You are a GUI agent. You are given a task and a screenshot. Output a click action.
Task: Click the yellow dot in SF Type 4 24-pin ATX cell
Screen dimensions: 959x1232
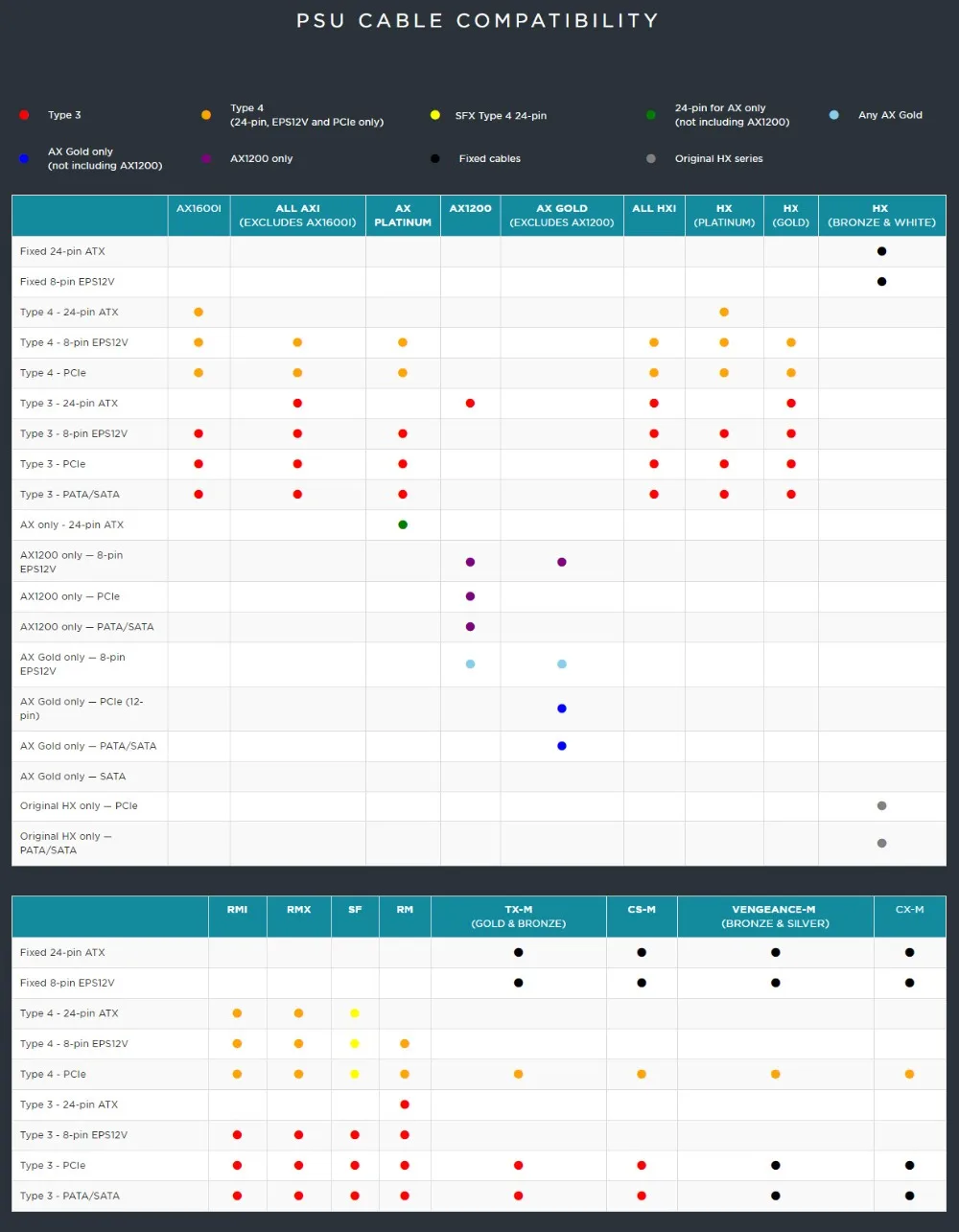click(355, 1013)
